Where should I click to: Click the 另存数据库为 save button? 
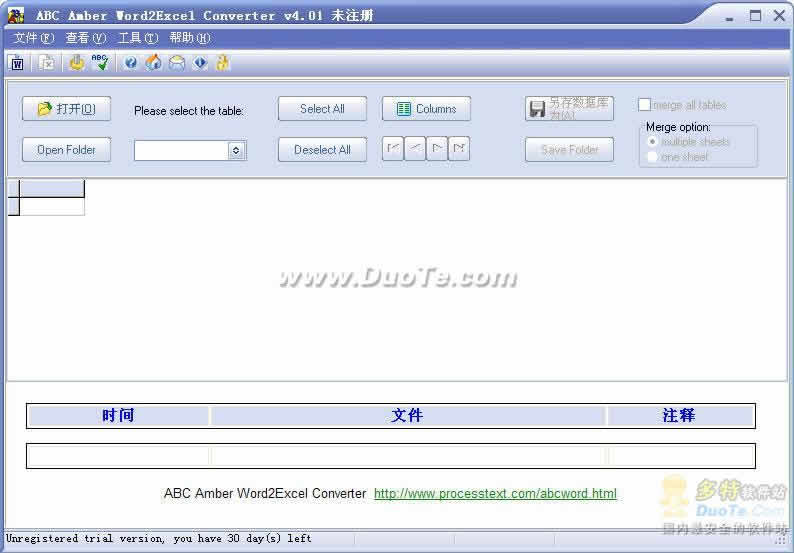pos(569,109)
